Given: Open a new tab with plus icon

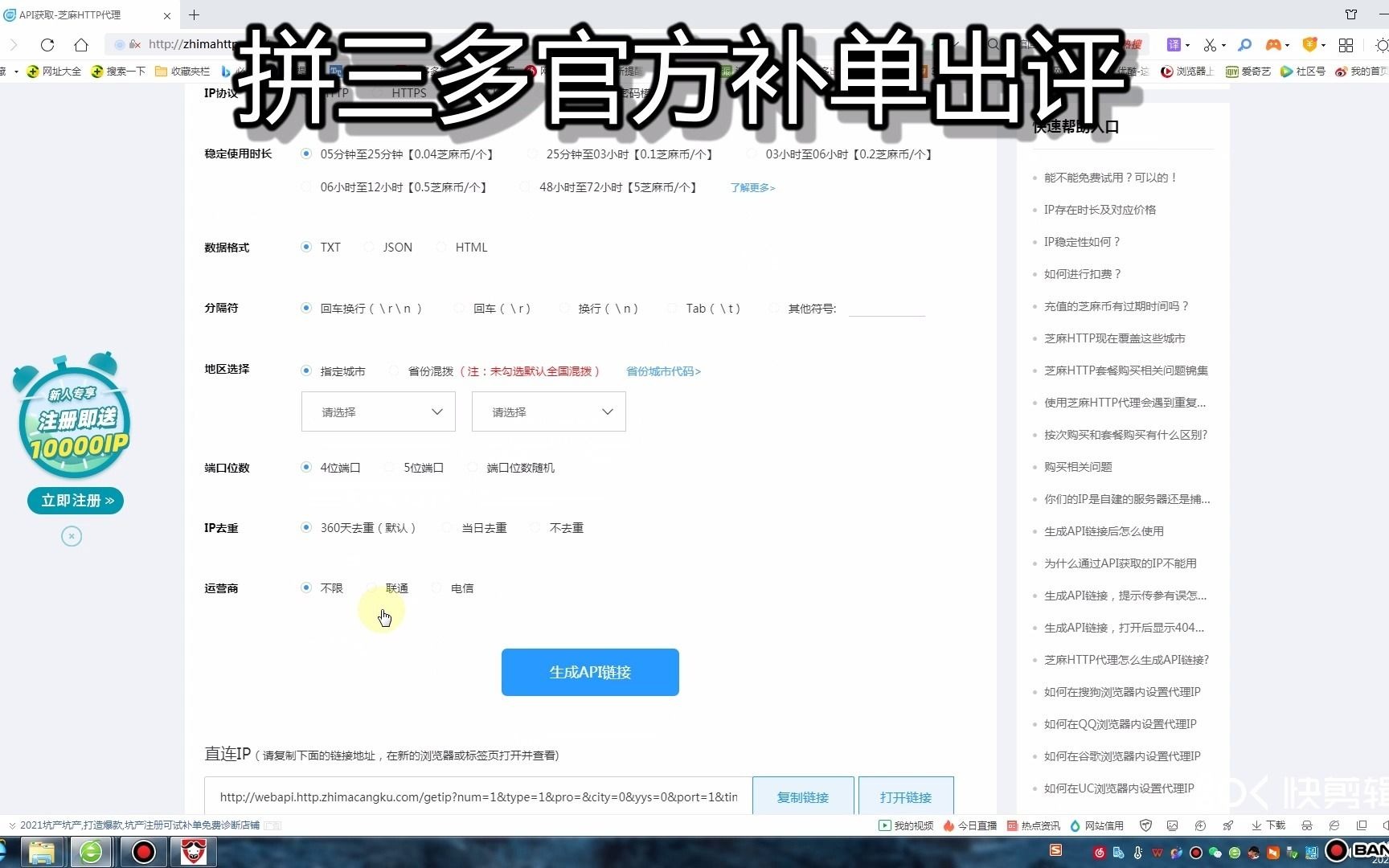Looking at the screenshot, I should pyautogui.click(x=194, y=14).
